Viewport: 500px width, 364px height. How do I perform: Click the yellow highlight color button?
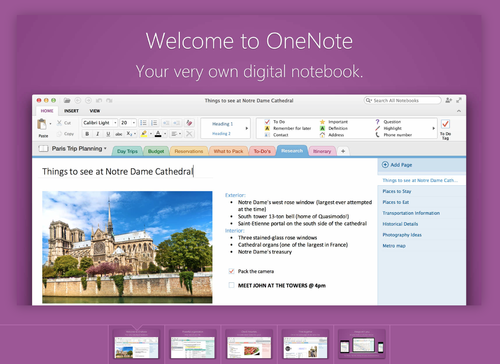[144, 134]
